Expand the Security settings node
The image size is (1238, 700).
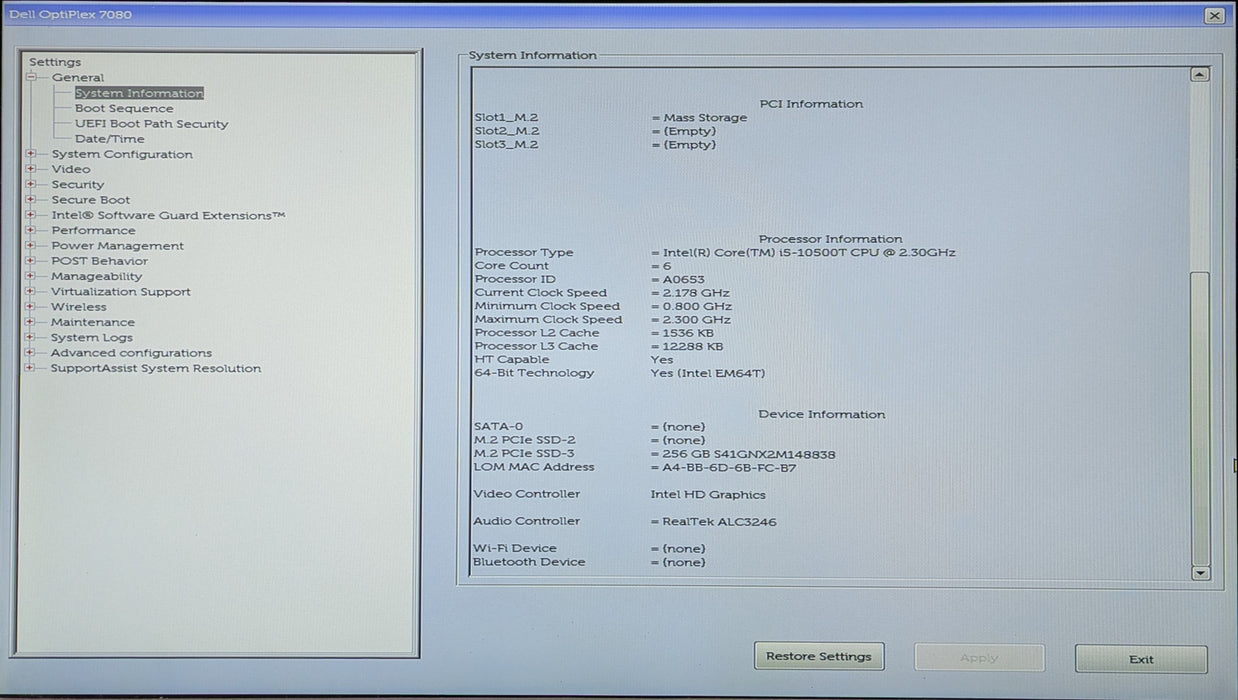[x=31, y=184]
